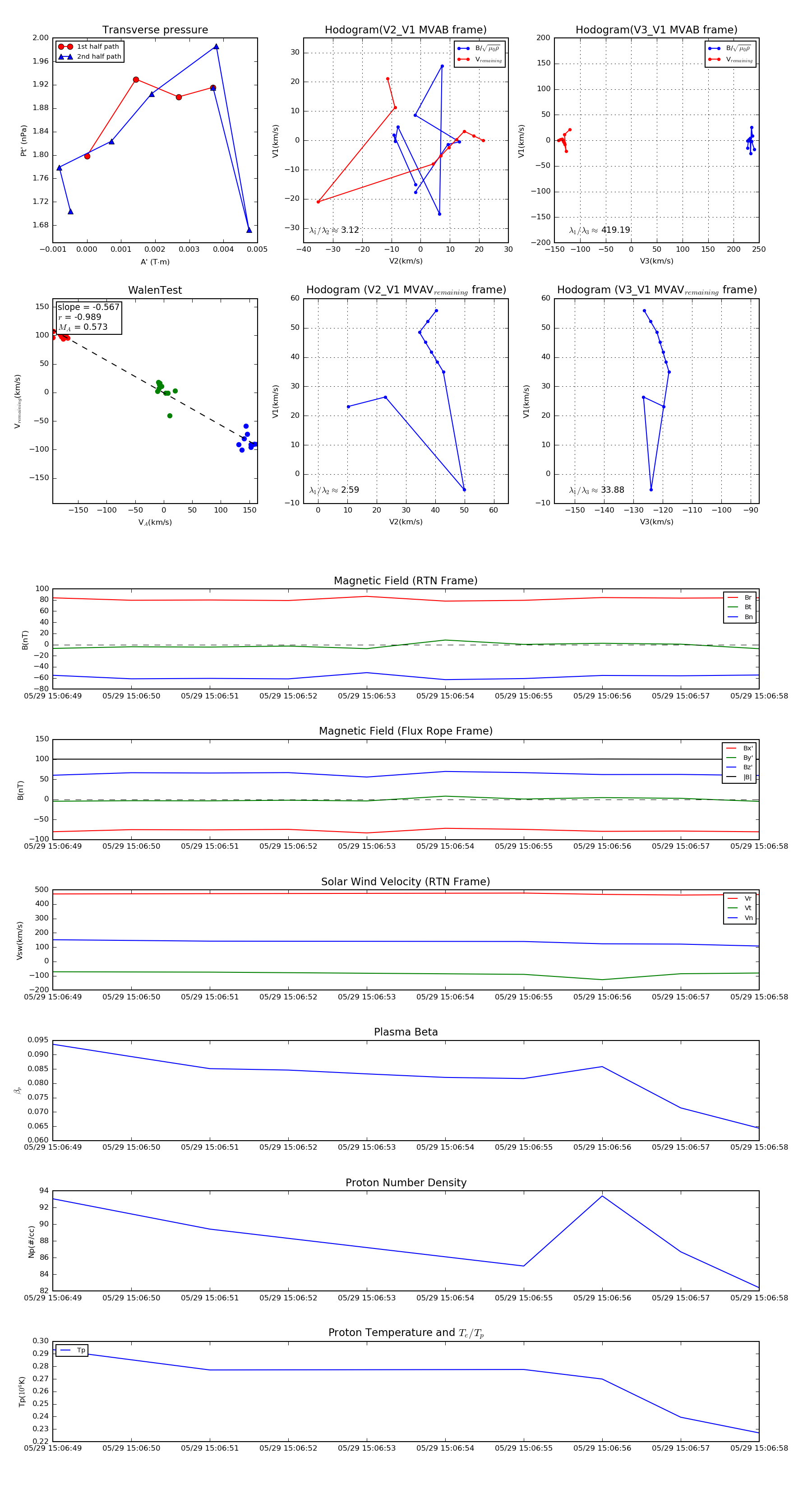Screen dimensions: 812x1489
Task: Select the "Bx'" legend entry
Action: point(739,748)
